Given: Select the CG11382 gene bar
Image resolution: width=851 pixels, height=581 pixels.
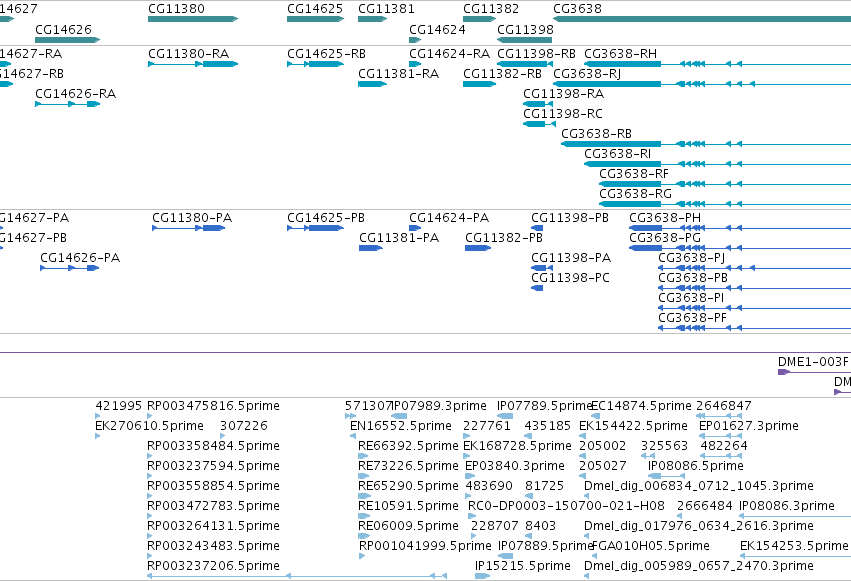Looking at the screenshot, I should click(479, 19).
